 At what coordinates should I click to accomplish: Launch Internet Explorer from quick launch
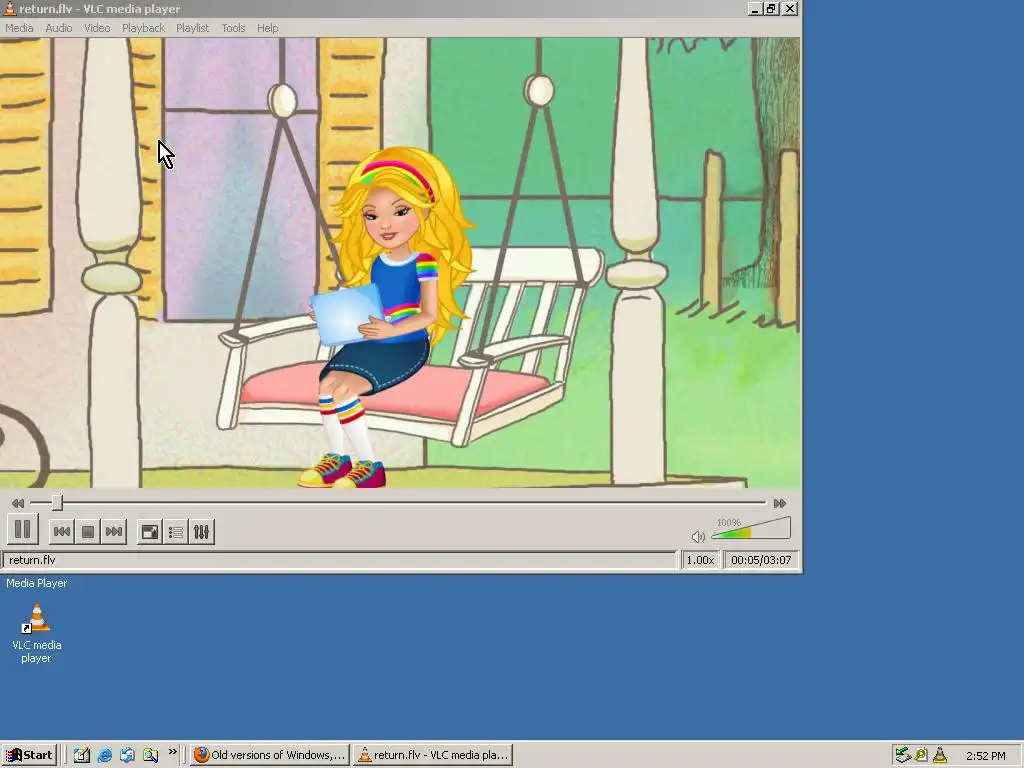[104, 755]
